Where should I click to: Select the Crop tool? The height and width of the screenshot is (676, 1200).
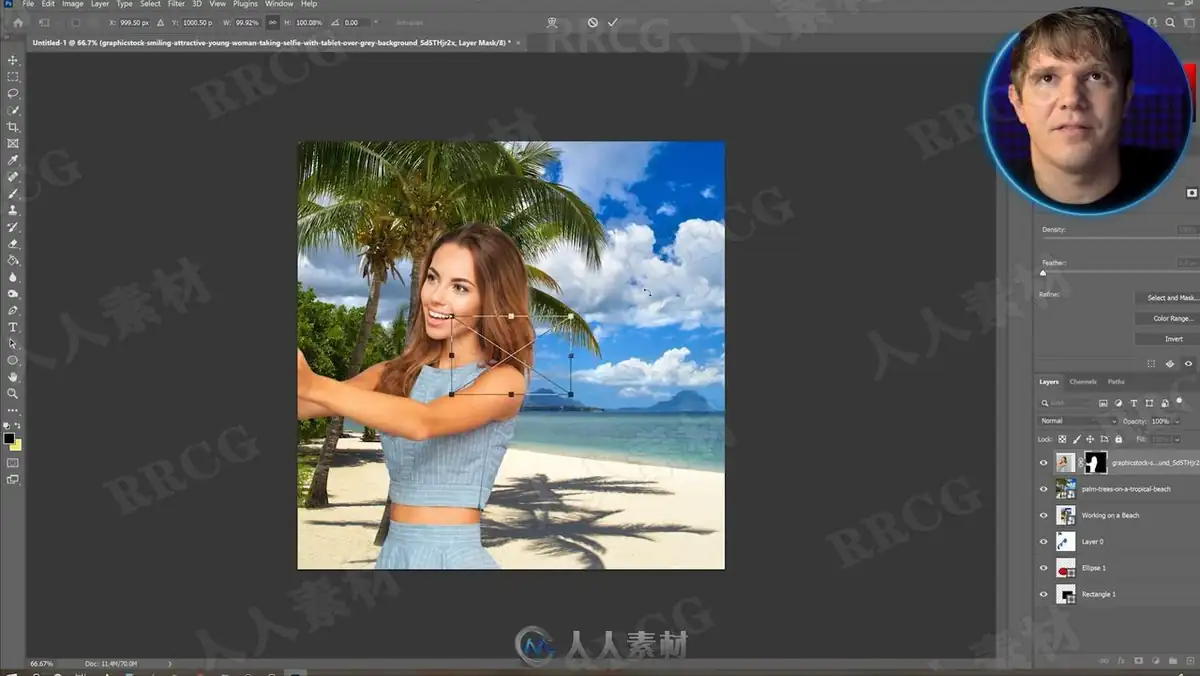13,127
